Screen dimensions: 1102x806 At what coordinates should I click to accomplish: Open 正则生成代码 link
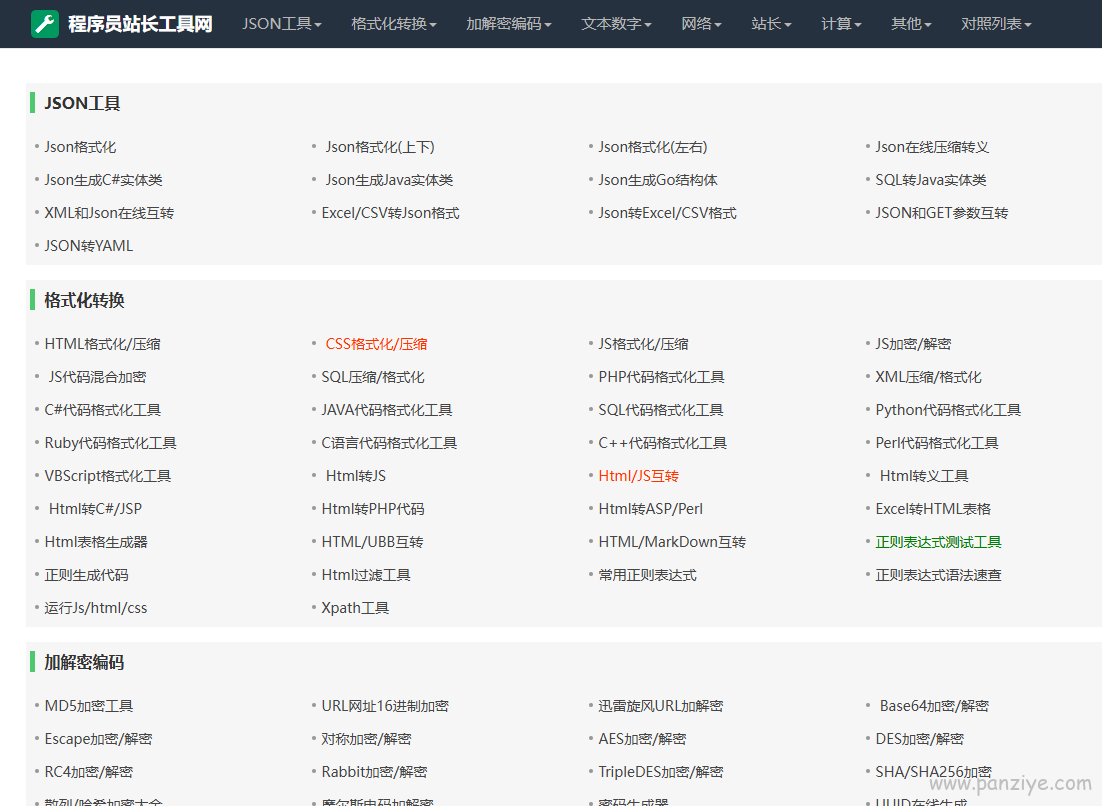tap(86, 575)
